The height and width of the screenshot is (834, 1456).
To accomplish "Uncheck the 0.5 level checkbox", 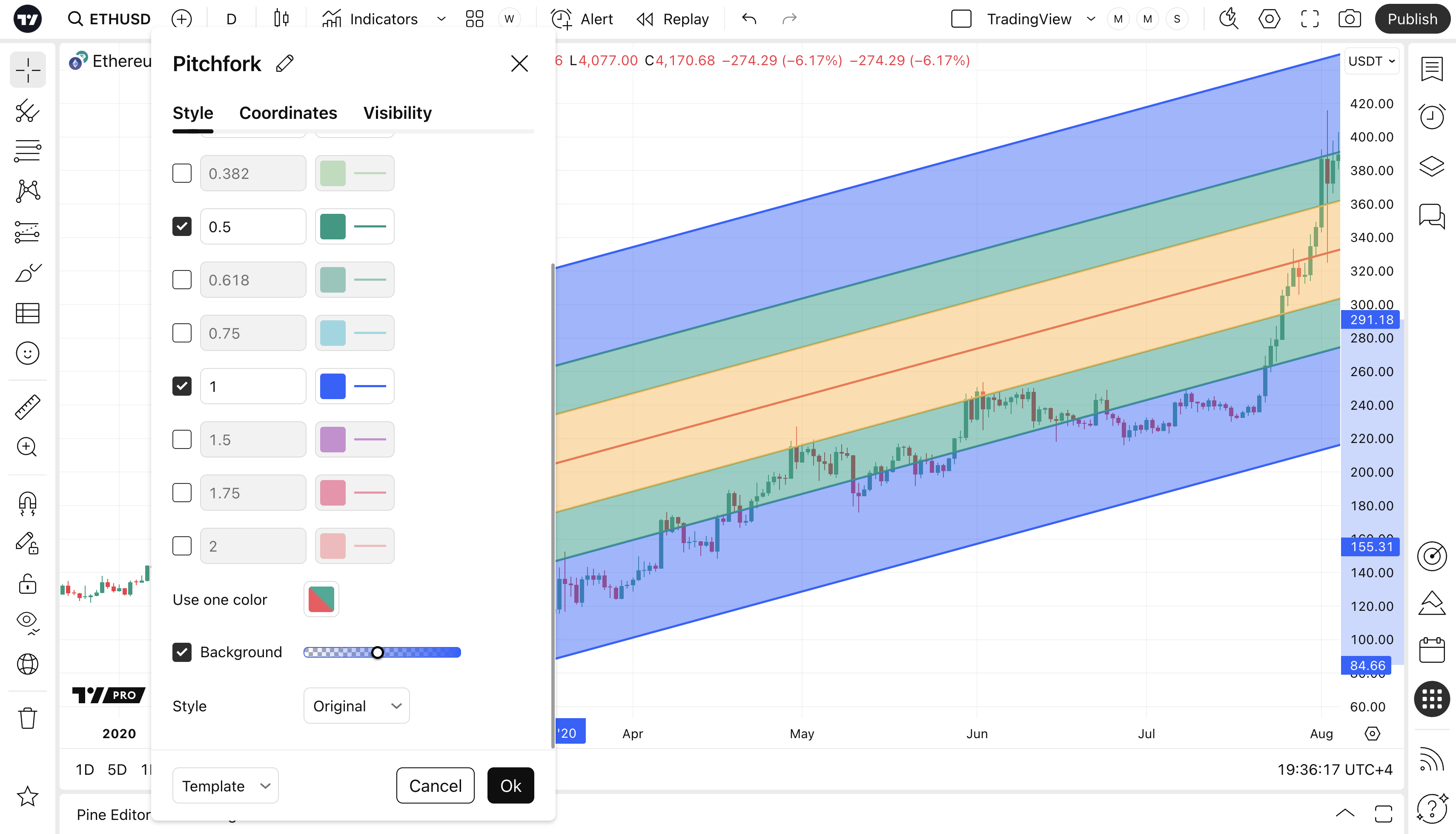I will 182,226.
